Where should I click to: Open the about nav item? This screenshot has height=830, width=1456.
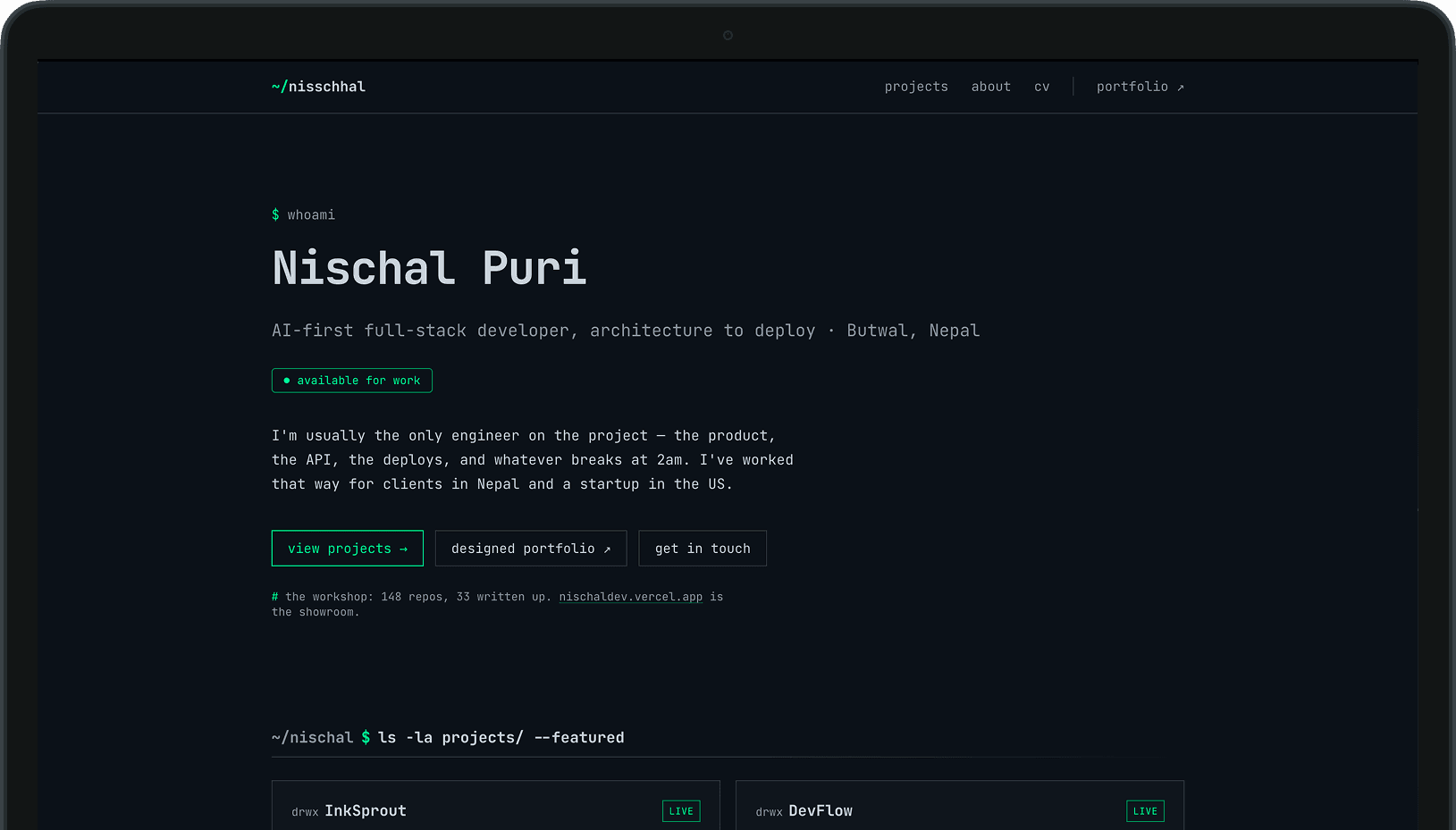tap(990, 87)
